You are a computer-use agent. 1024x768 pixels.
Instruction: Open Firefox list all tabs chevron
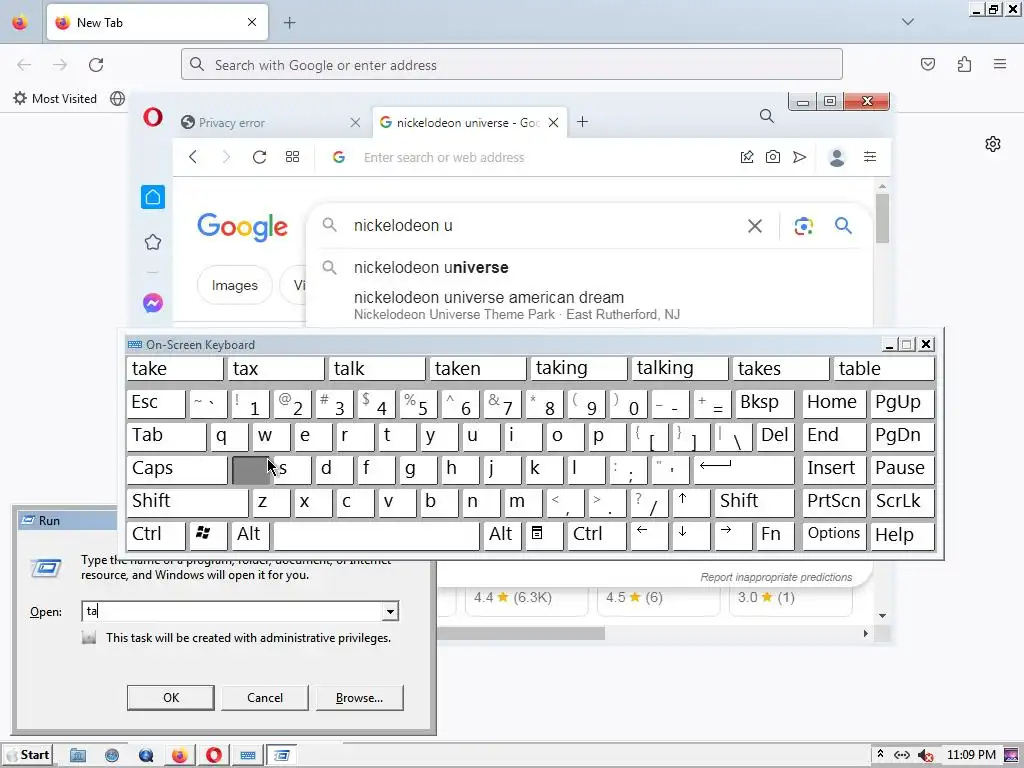pyautogui.click(x=908, y=22)
